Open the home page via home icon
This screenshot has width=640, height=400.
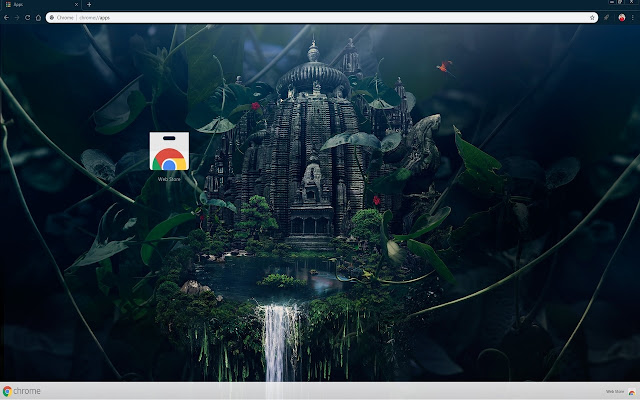point(38,18)
